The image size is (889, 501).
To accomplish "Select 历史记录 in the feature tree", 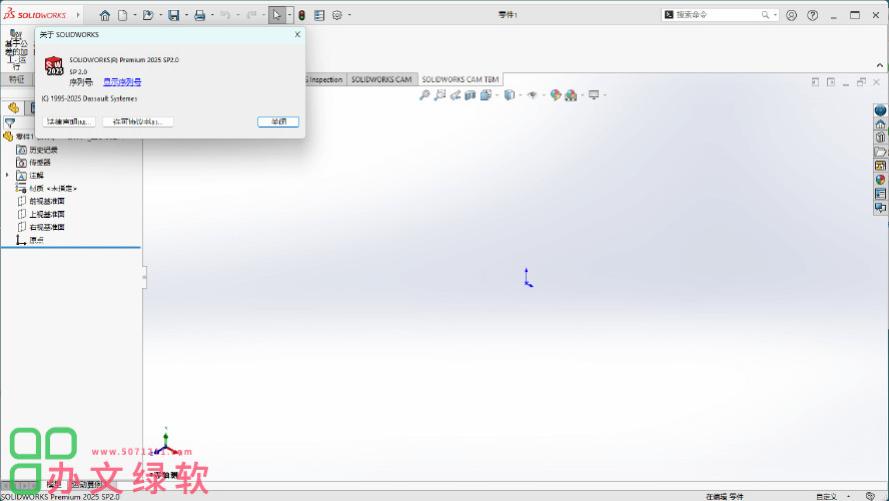I will 43,150.
